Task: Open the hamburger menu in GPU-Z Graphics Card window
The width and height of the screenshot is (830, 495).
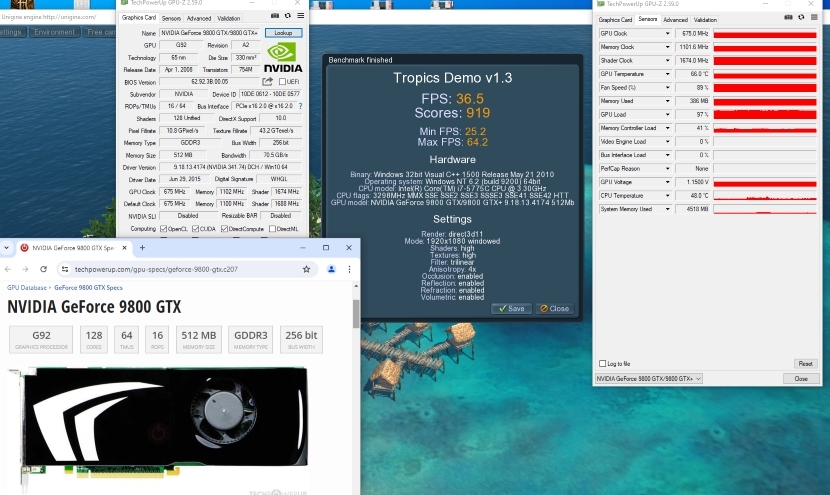Action: click(x=300, y=16)
